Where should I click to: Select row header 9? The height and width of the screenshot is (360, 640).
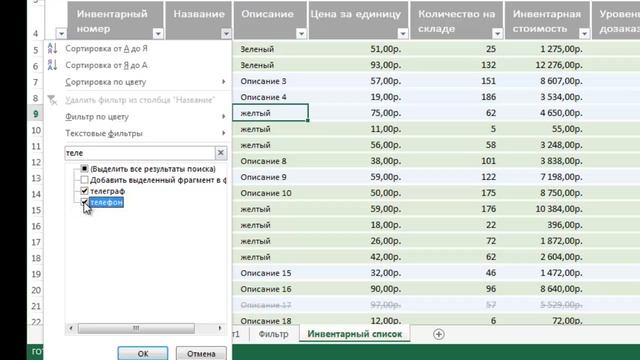point(36,113)
